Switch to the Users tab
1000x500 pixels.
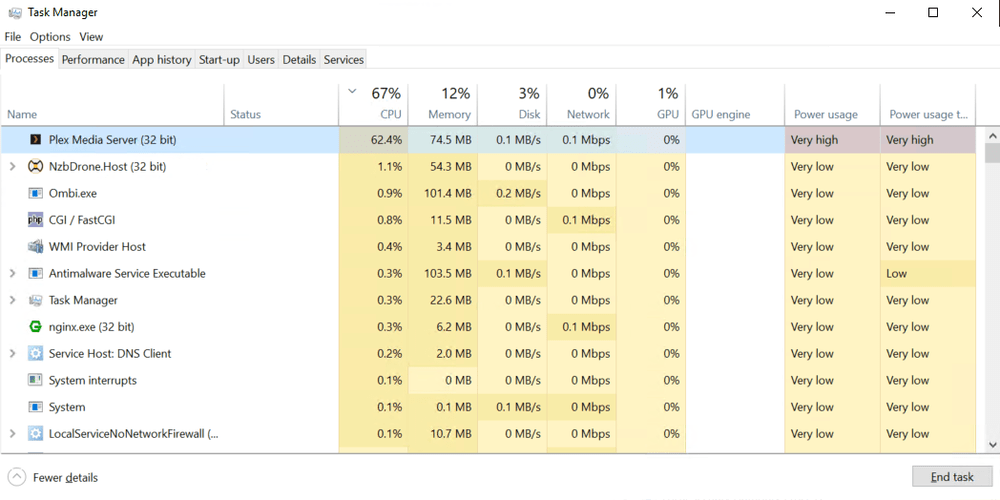[x=261, y=59]
